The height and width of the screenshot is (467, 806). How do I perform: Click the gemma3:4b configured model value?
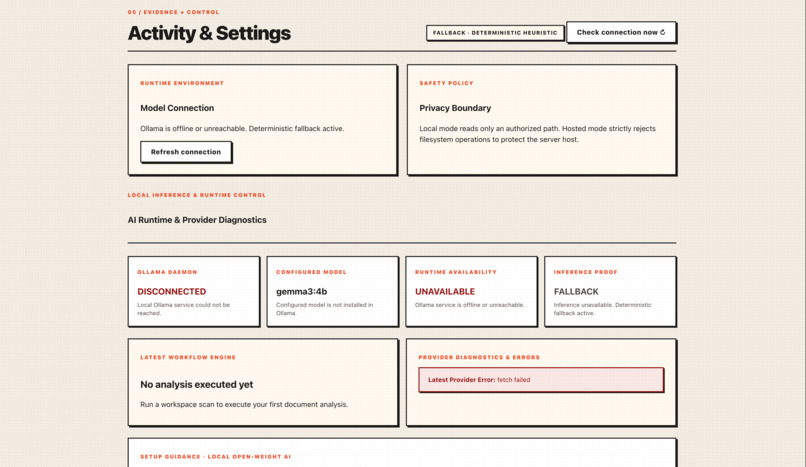pyautogui.click(x=302, y=291)
